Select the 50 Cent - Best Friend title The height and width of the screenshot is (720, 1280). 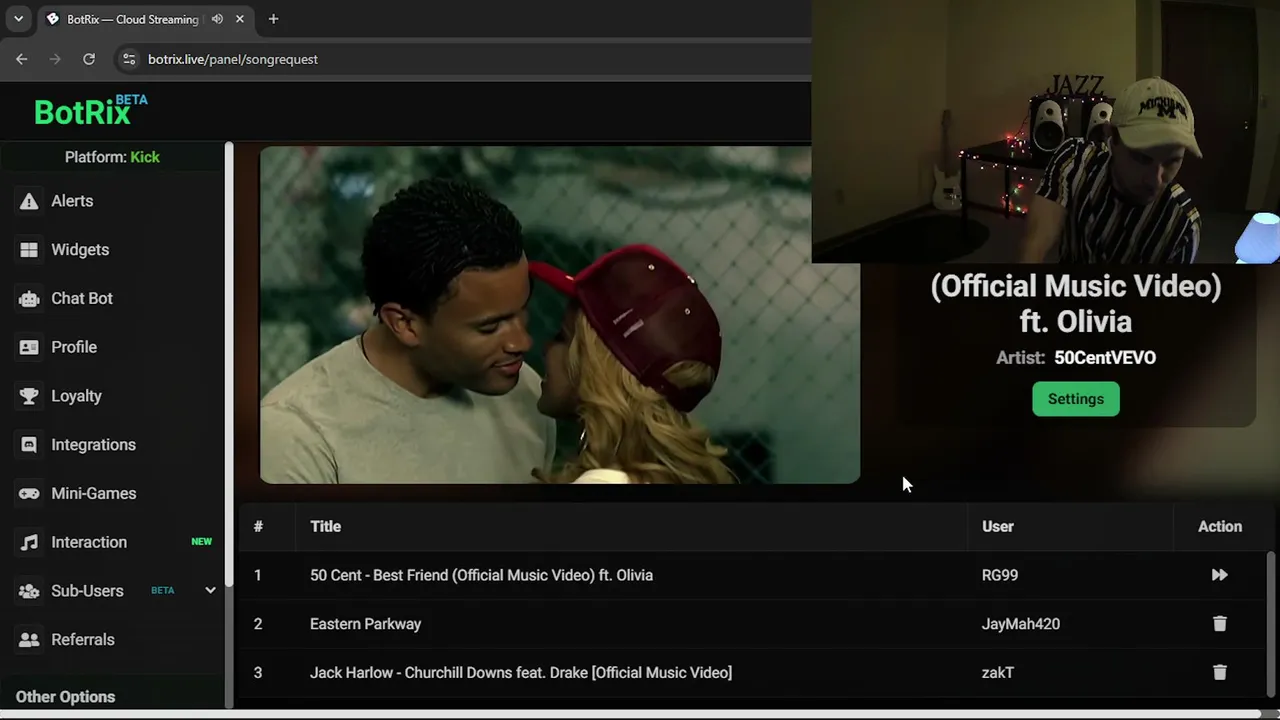[x=481, y=575]
